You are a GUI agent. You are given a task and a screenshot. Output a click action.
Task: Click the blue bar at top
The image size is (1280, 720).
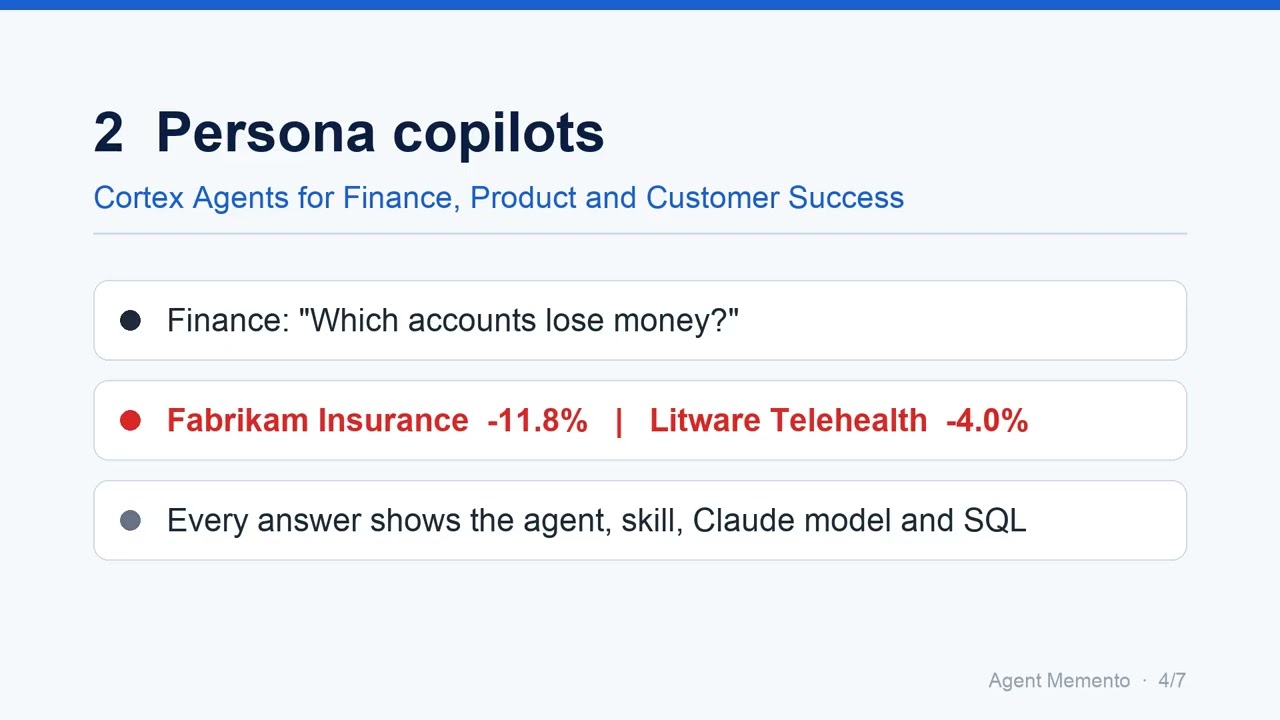(640, 5)
